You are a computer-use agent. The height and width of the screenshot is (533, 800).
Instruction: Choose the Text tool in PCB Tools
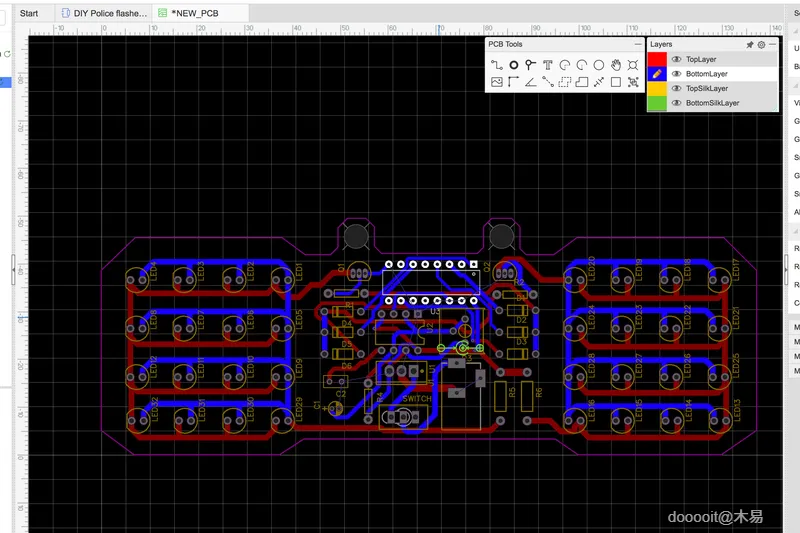pyautogui.click(x=547, y=65)
